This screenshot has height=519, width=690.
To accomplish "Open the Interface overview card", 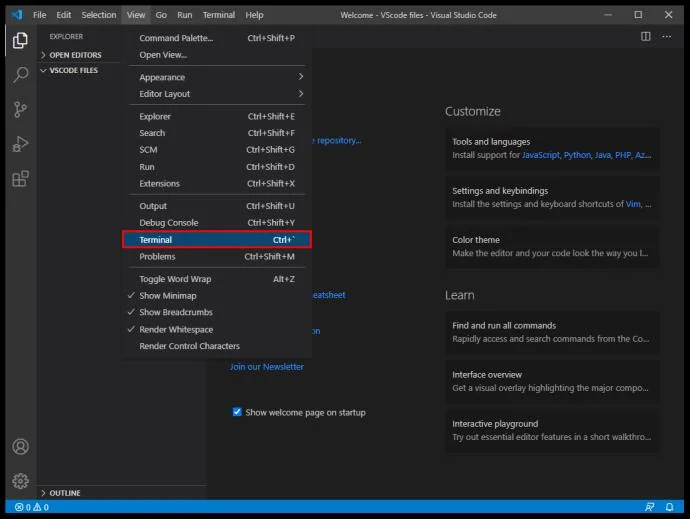I will (x=552, y=381).
